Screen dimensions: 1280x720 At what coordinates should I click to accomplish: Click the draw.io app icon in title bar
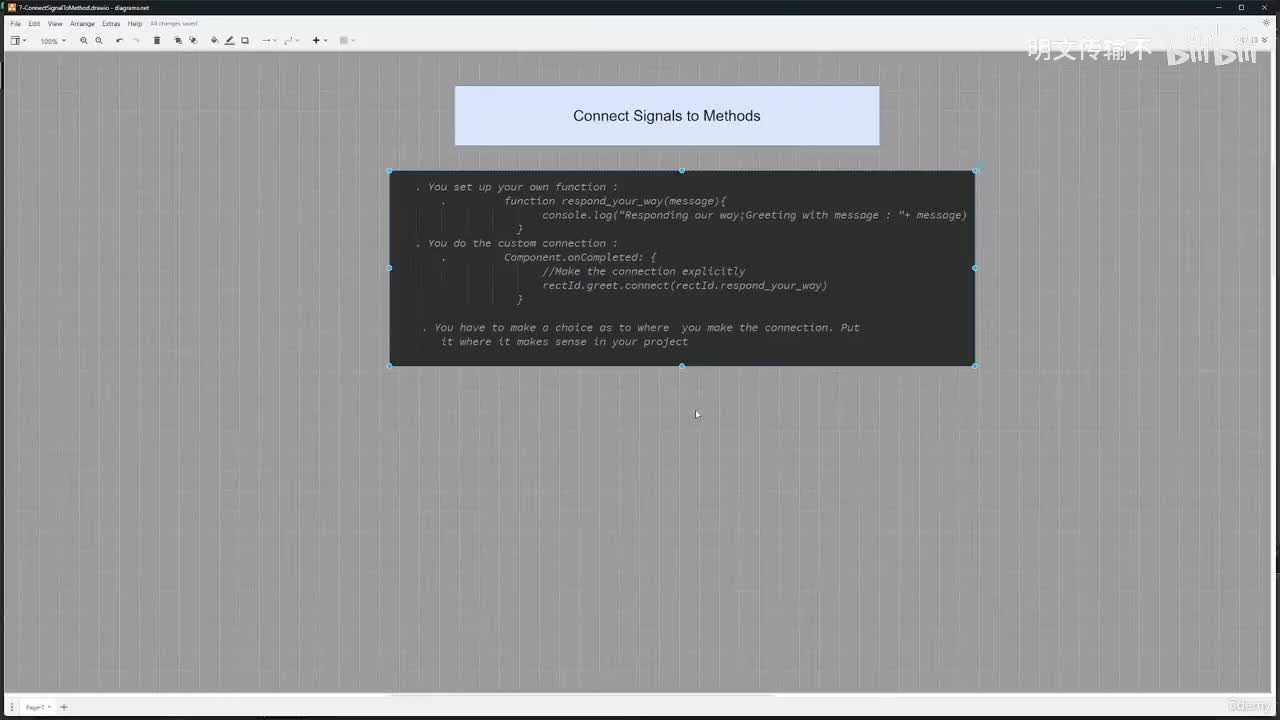click(12, 7)
